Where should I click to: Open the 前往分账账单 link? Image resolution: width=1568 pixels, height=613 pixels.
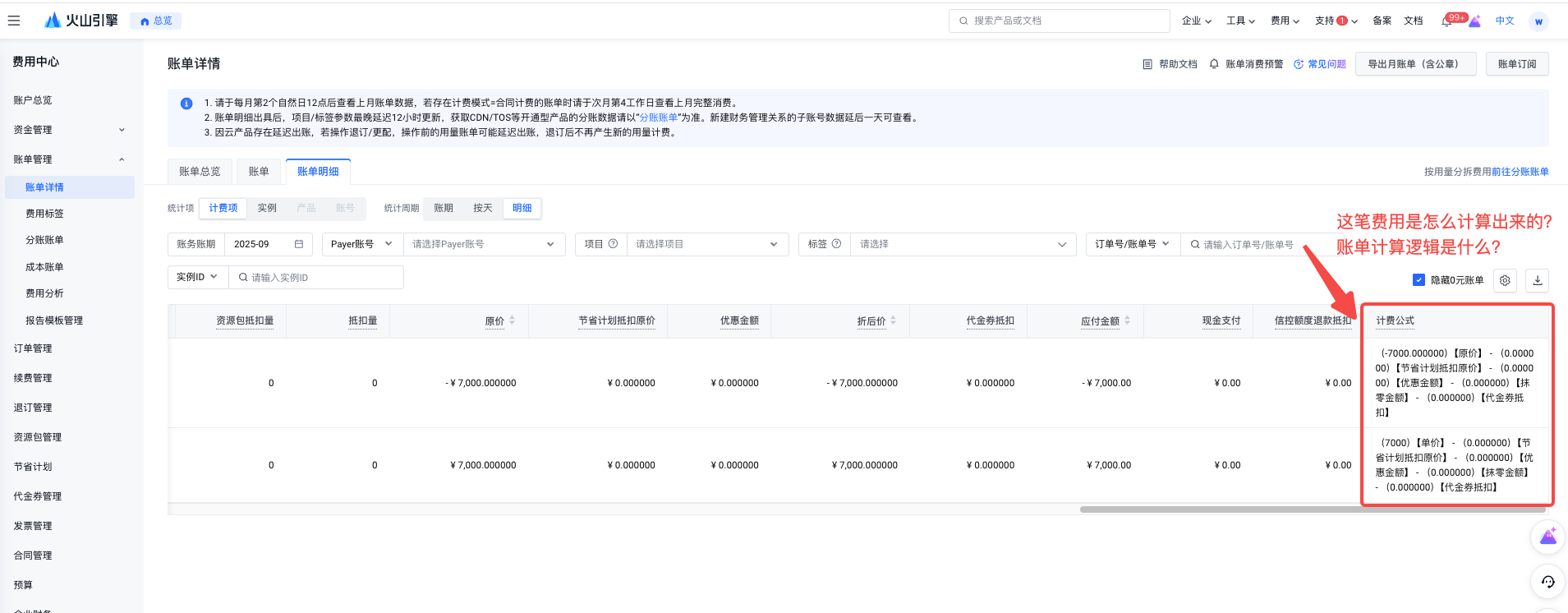(1520, 172)
